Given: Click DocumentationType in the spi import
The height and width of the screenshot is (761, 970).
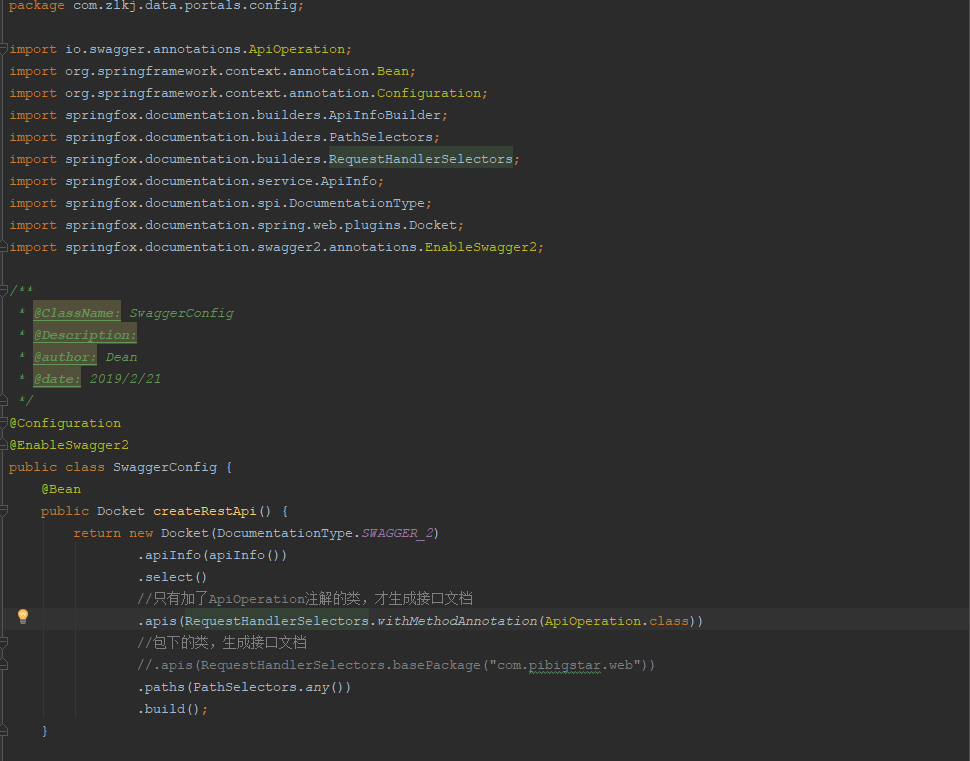Looking at the screenshot, I should (x=357, y=203).
